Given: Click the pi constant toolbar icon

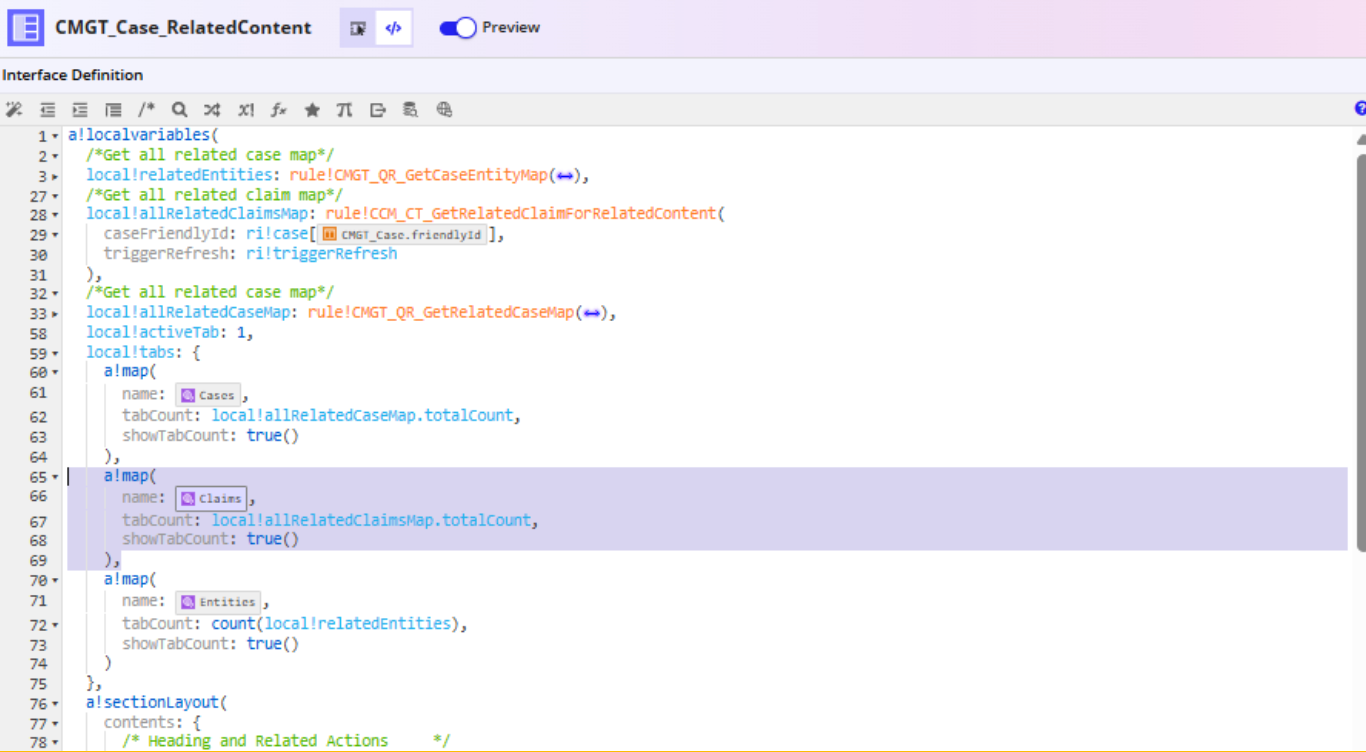Looking at the screenshot, I should click(x=344, y=110).
